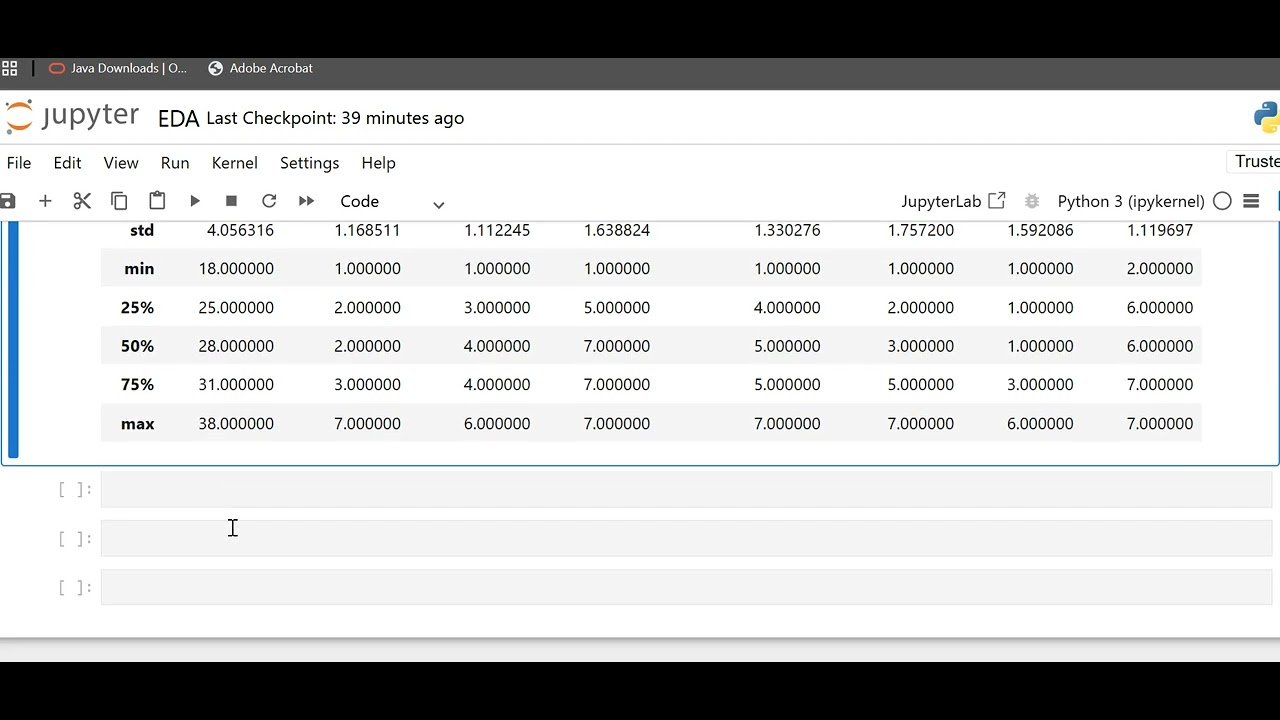The width and height of the screenshot is (1280, 720).
Task: Select std value 1.757200
Action: tap(921, 230)
